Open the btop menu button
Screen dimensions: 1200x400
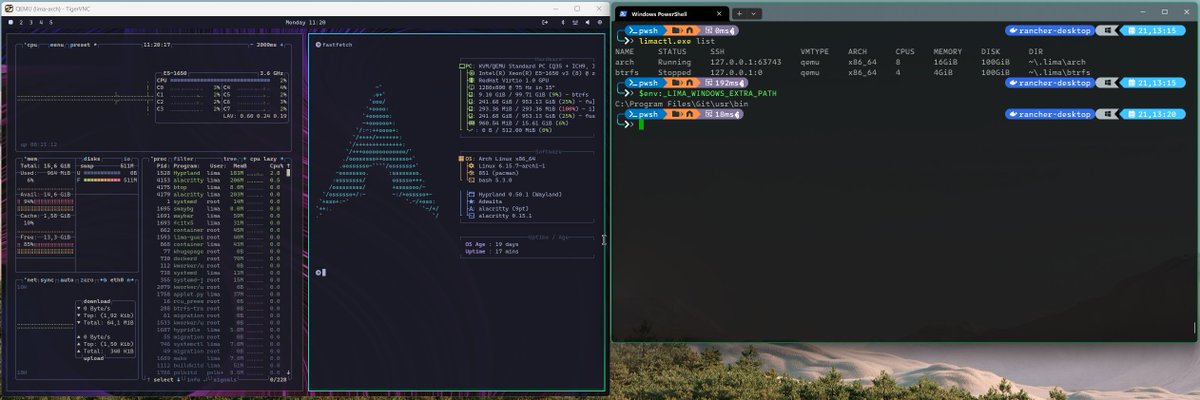click(56, 44)
